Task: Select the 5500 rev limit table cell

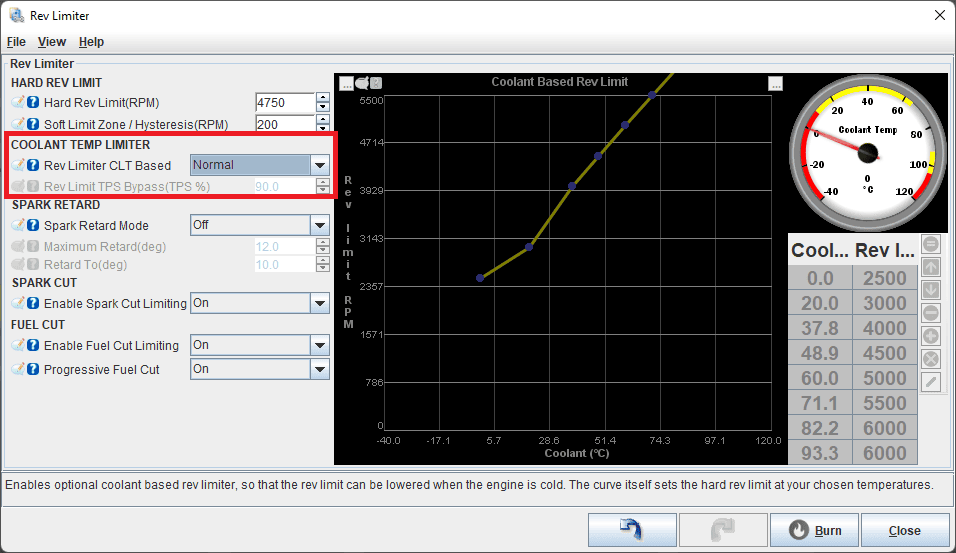Action: click(885, 403)
